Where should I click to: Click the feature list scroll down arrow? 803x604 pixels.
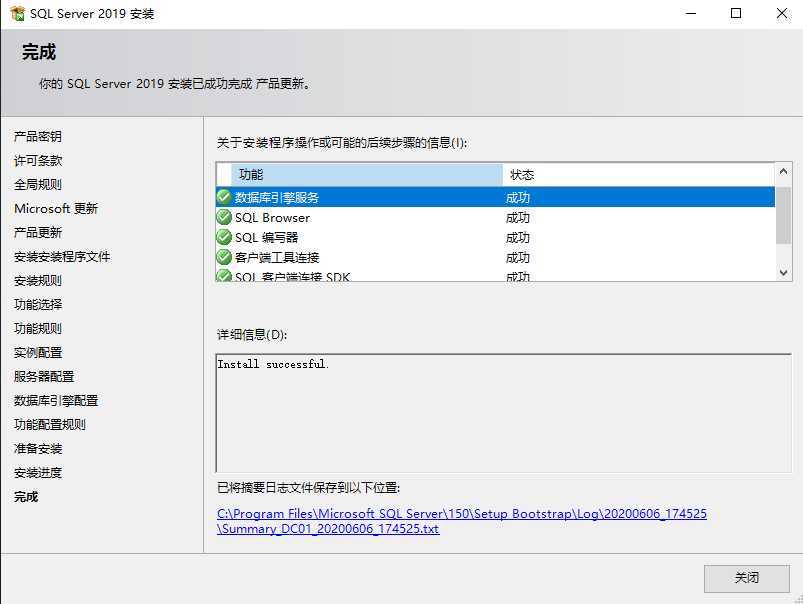(x=783, y=273)
